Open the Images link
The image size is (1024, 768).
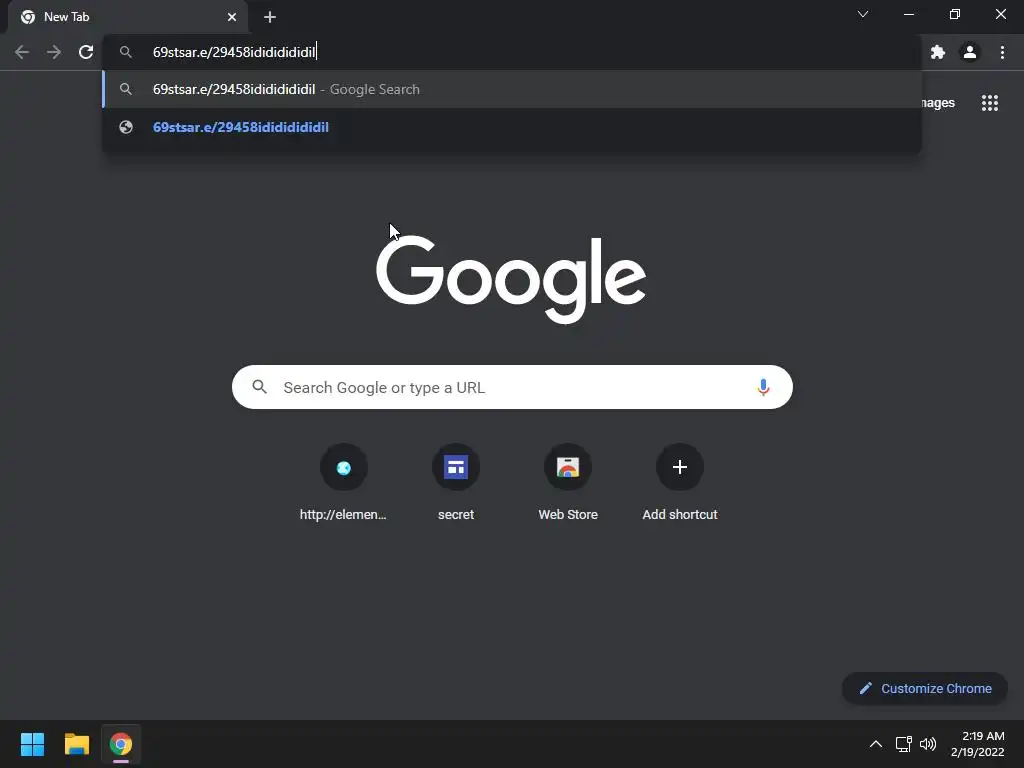tap(938, 103)
